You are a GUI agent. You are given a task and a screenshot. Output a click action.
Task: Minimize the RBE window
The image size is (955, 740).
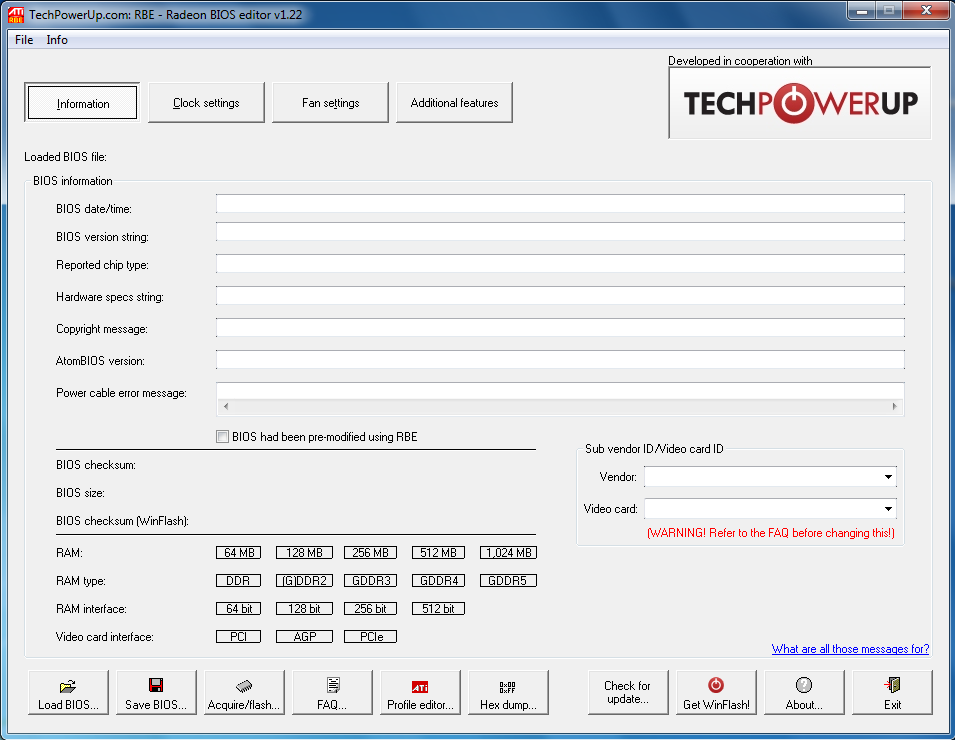coord(861,10)
